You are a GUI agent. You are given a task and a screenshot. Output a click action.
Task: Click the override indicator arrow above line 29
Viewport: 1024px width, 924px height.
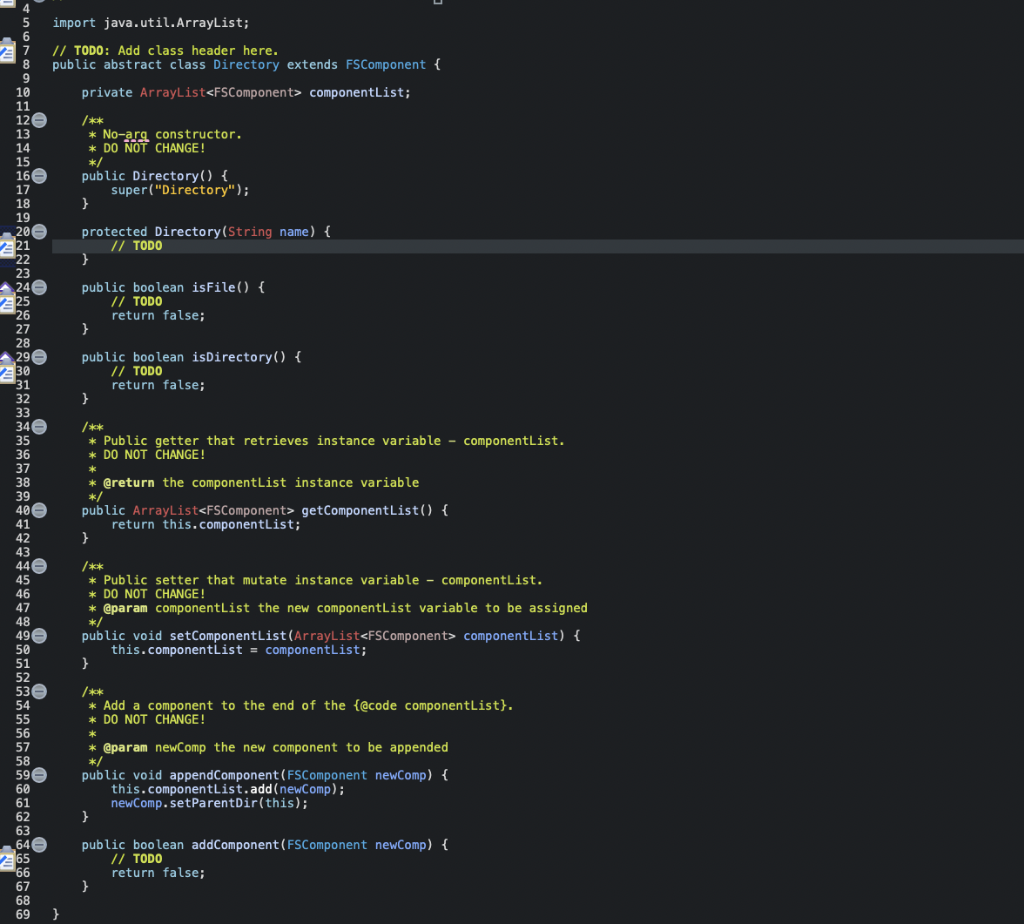[x=7, y=356]
